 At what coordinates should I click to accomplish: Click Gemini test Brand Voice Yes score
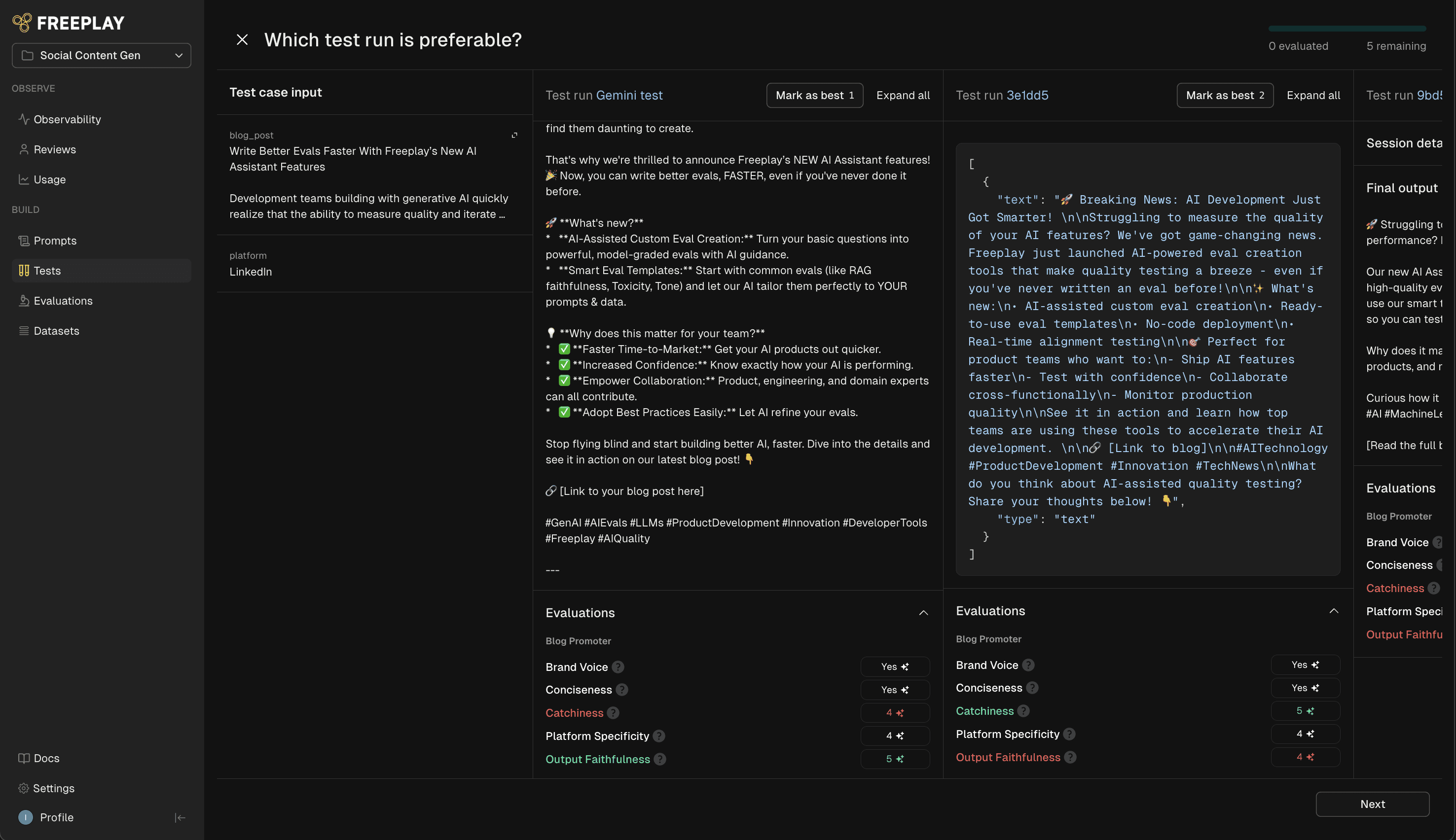pyautogui.click(x=895, y=667)
